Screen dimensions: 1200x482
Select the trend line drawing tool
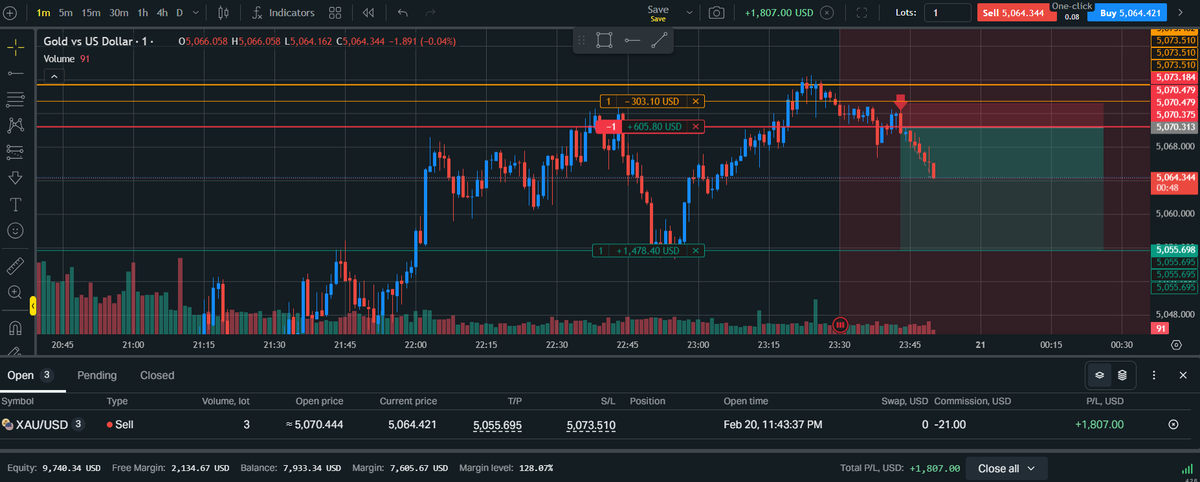click(15, 73)
